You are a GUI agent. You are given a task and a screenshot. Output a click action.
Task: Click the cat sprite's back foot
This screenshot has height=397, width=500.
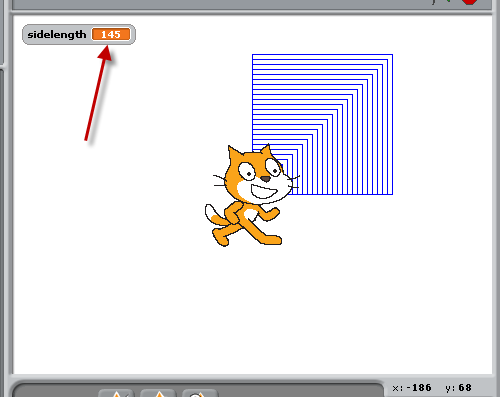click(x=221, y=238)
